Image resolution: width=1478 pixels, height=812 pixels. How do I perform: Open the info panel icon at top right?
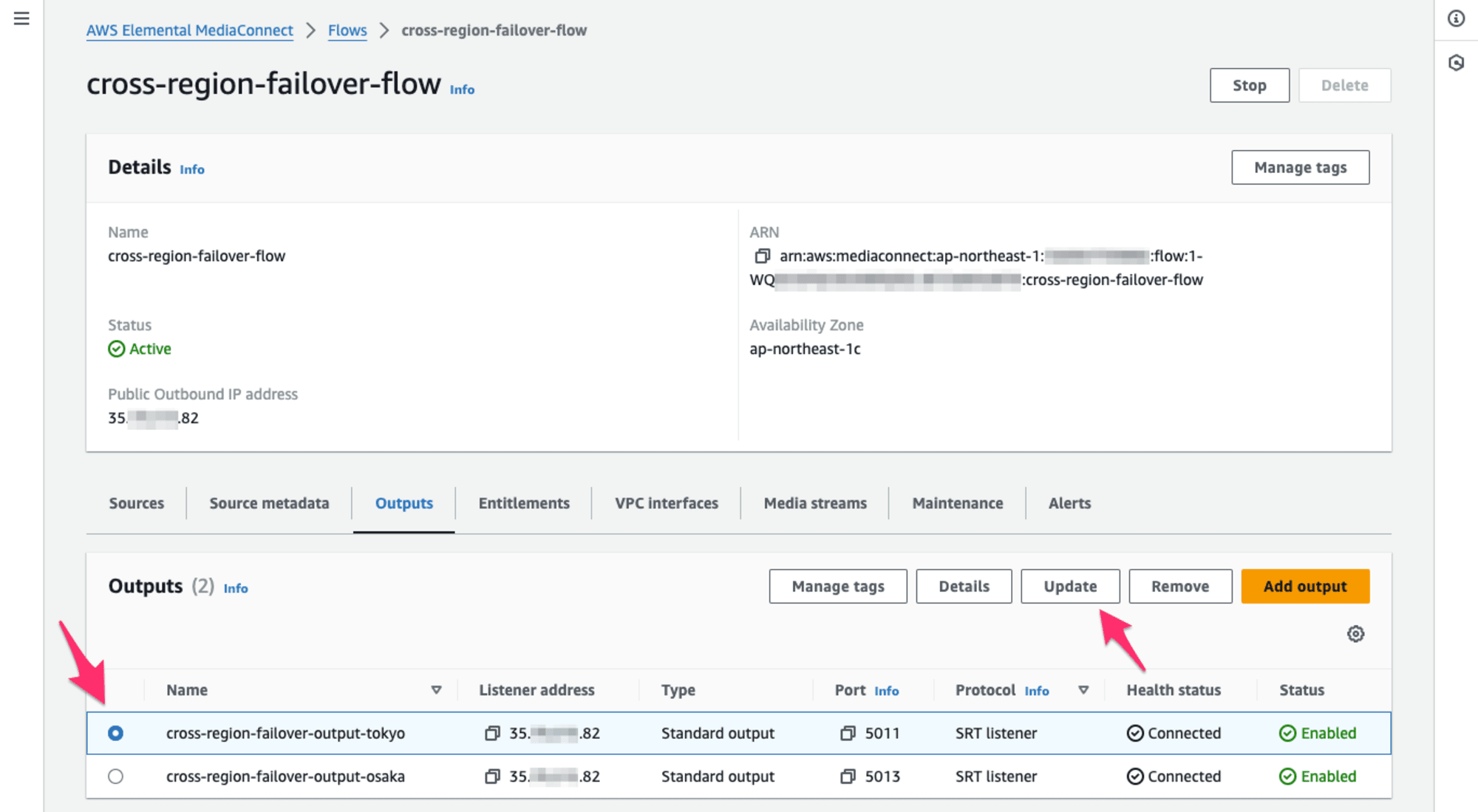pos(1456,18)
